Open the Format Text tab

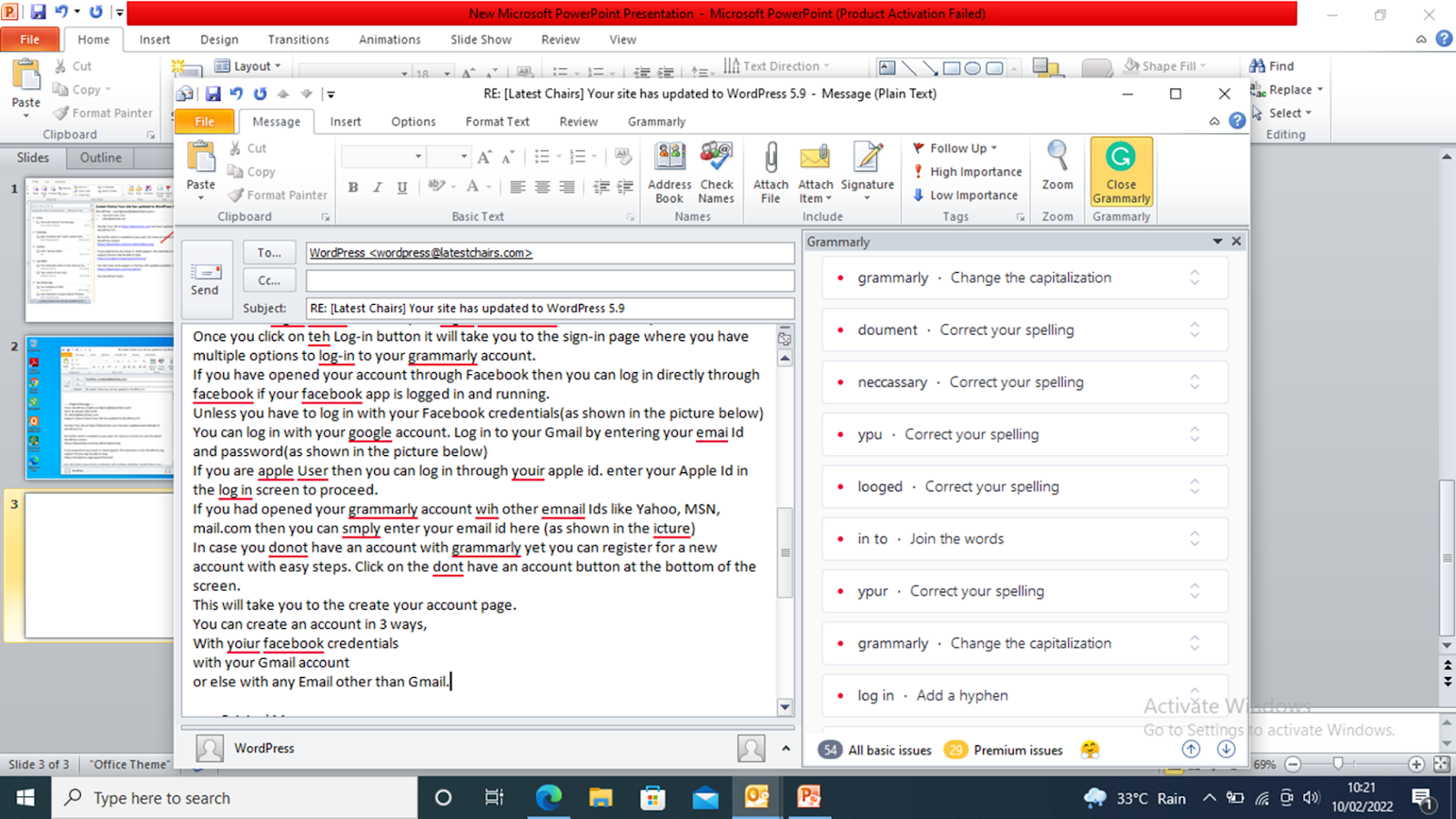[498, 122]
